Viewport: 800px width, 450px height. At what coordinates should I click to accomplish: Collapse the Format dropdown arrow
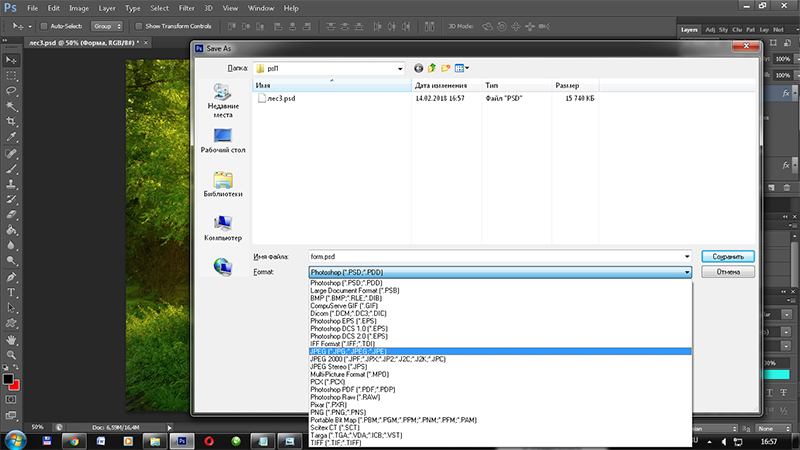tap(687, 272)
